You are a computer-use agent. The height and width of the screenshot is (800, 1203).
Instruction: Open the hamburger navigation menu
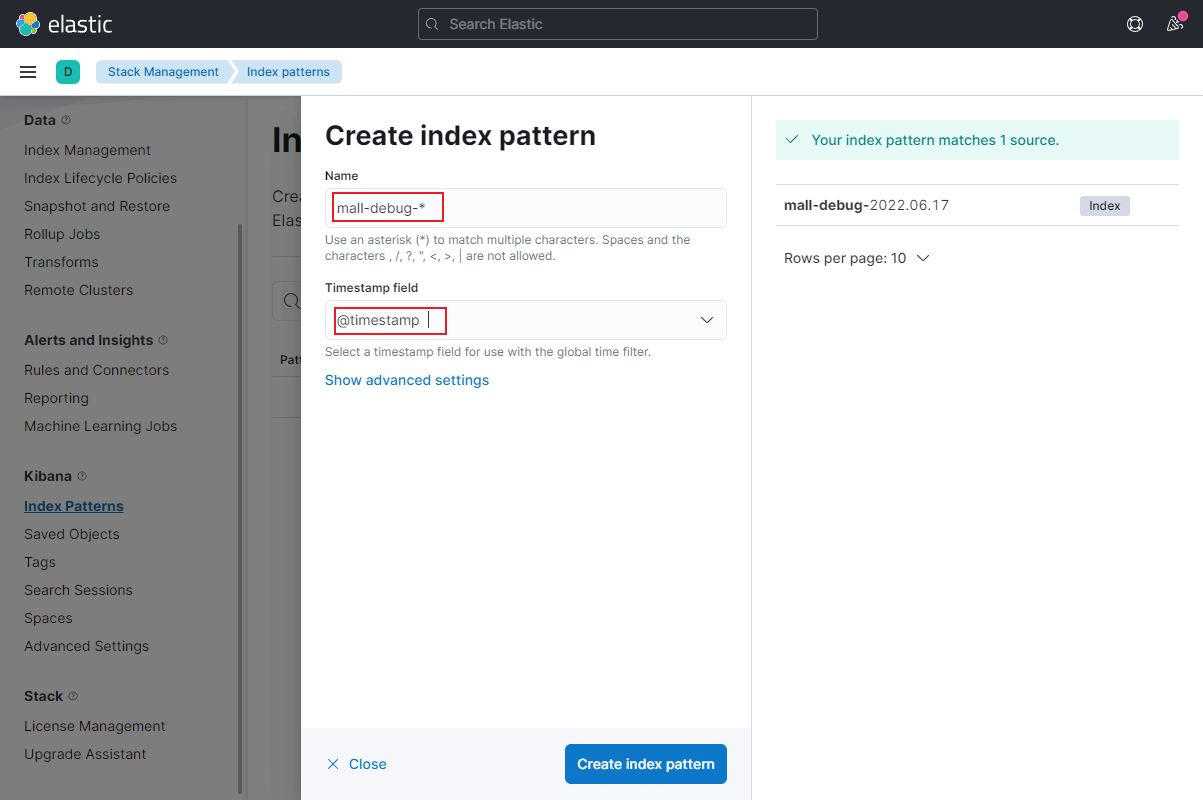(x=28, y=72)
